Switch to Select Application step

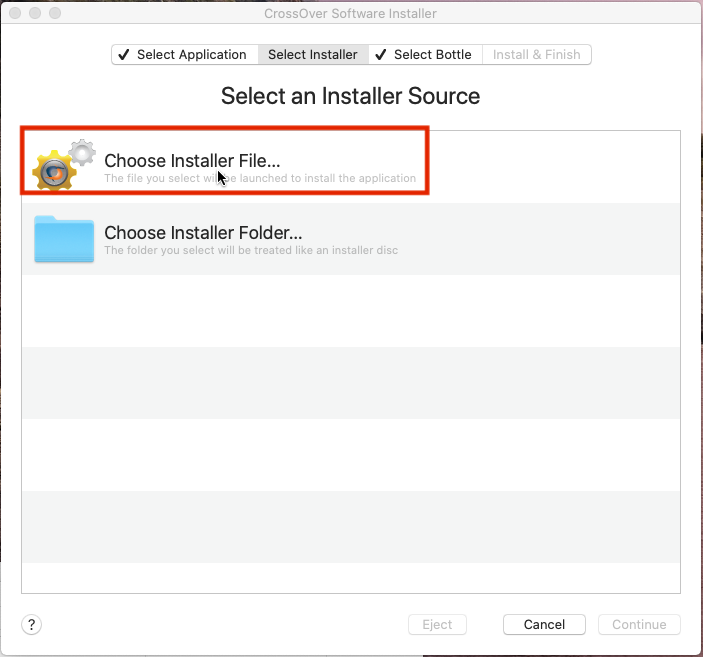[185, 55]
